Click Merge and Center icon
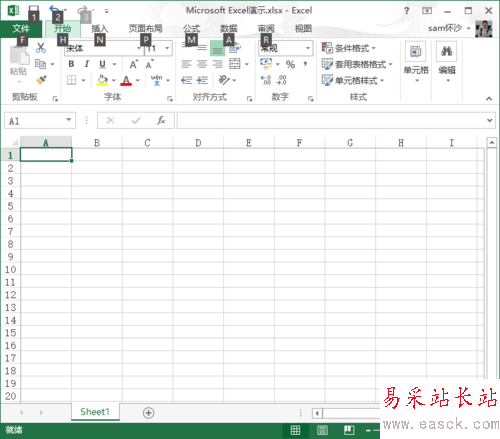 pos(235,64)
